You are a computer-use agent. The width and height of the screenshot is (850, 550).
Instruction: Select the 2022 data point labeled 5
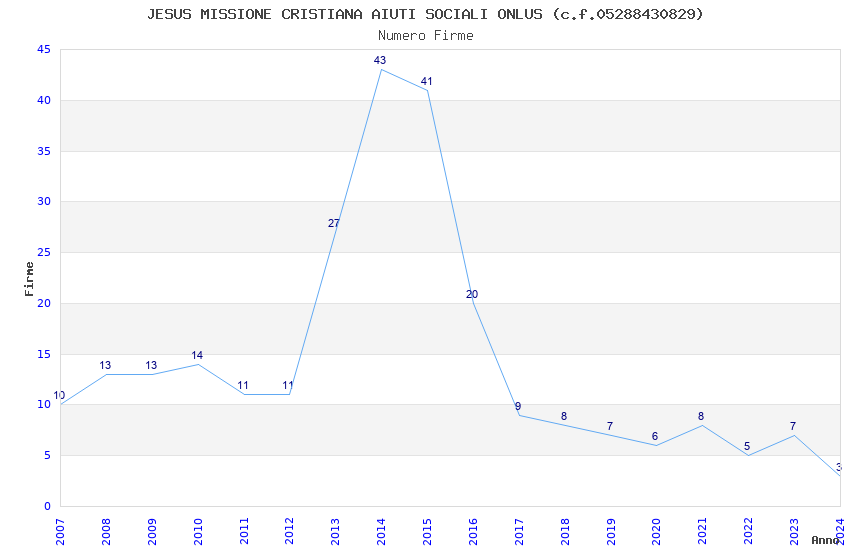coord(747,455)
